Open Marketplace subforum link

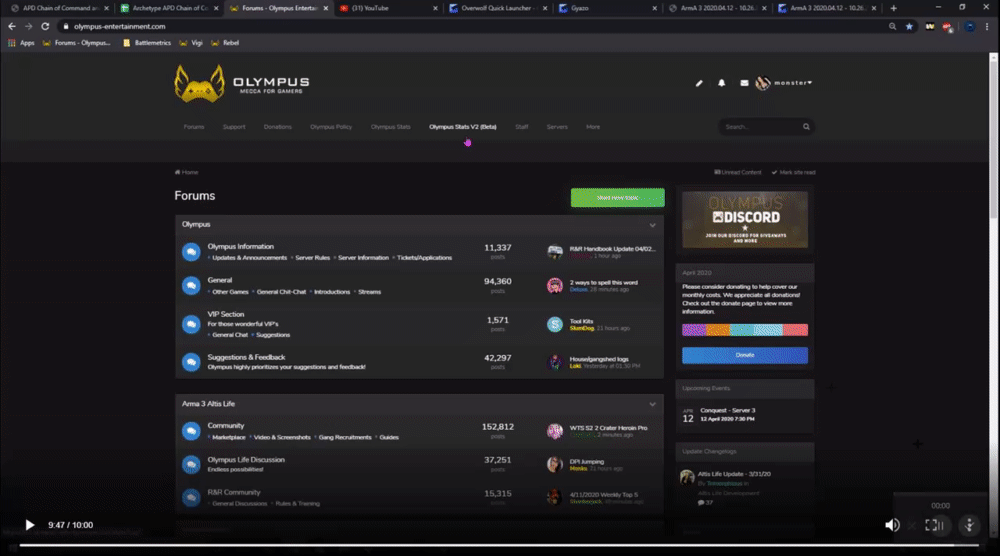pyautogui.click(x=228, y=437)
